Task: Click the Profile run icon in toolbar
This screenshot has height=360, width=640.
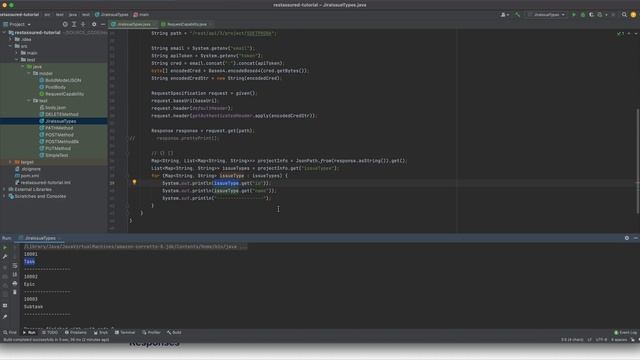Action: [600, 15]
